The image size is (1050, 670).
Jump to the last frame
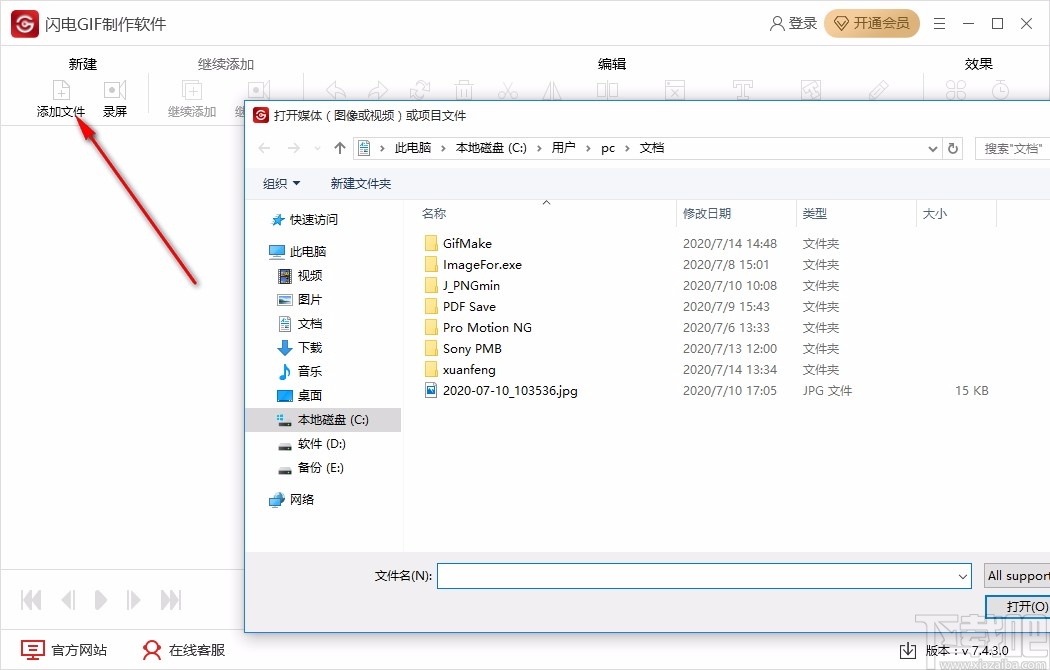click(171, 600)
